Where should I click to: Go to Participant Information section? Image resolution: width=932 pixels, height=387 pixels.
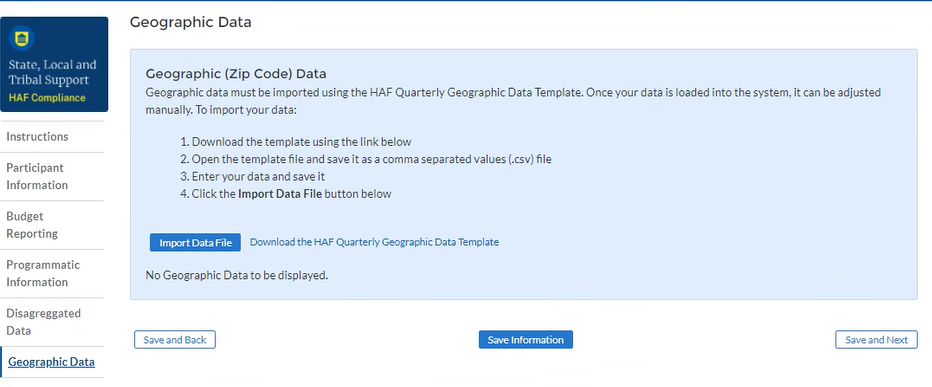pyautogui.click(x=37, y=177)
